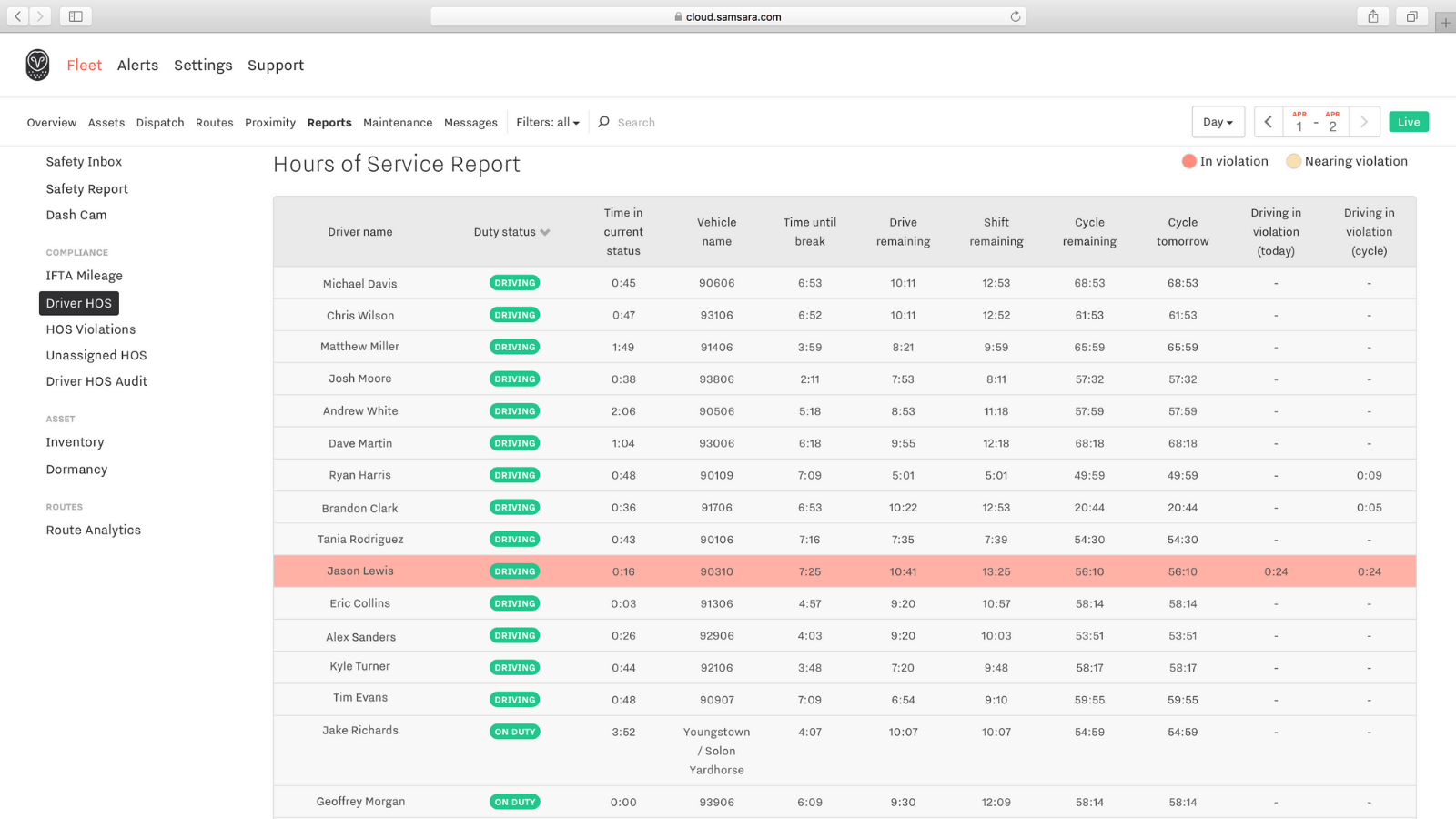Sort by Duty status arrow
The image size is (1456, 819).
click(x=545, y=232)
